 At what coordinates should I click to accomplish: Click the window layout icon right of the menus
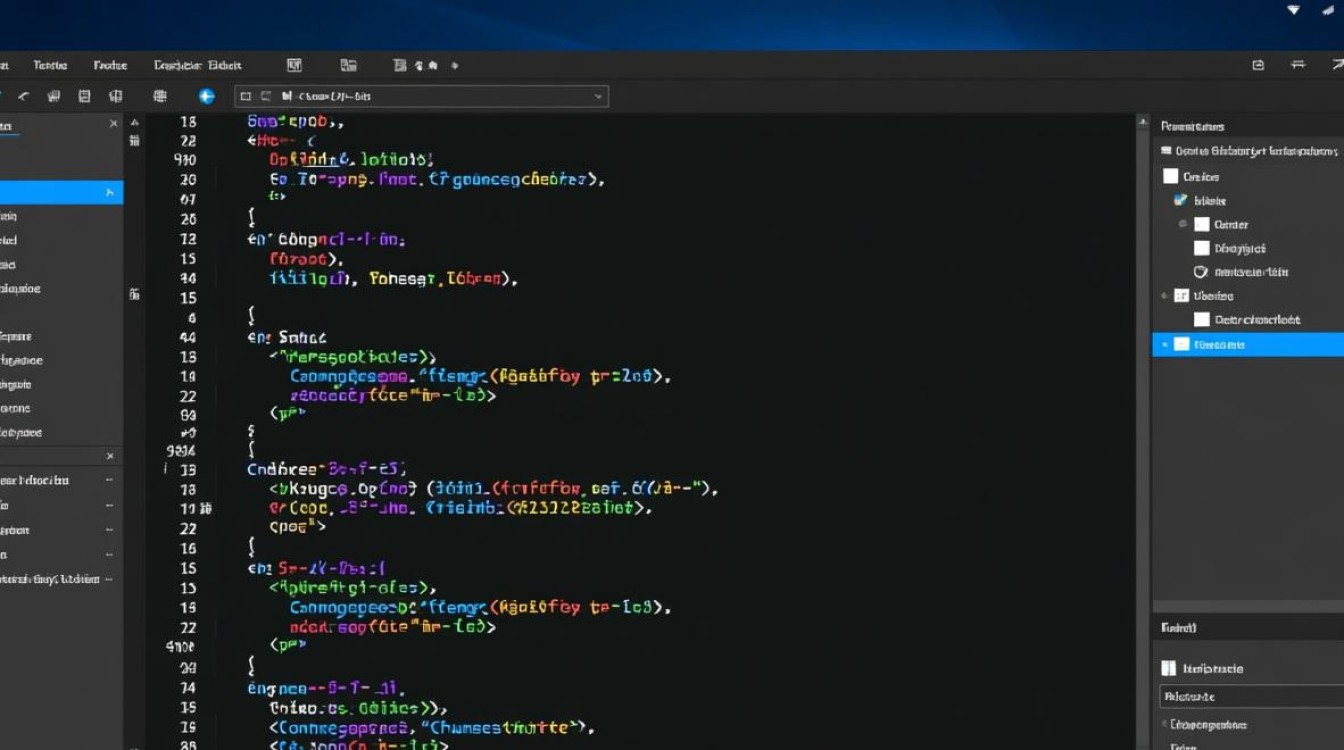click(x=294, y=65)
